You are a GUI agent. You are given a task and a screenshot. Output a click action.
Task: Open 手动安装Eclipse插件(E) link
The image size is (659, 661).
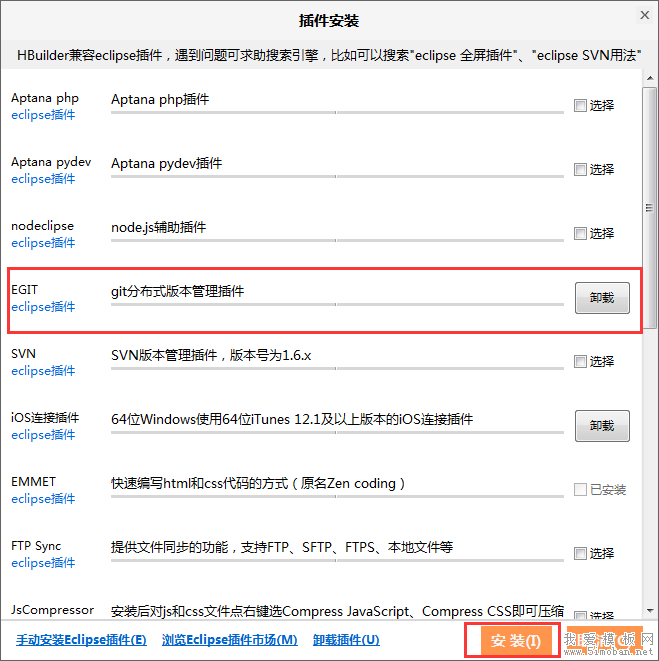(x=81, y=640)
